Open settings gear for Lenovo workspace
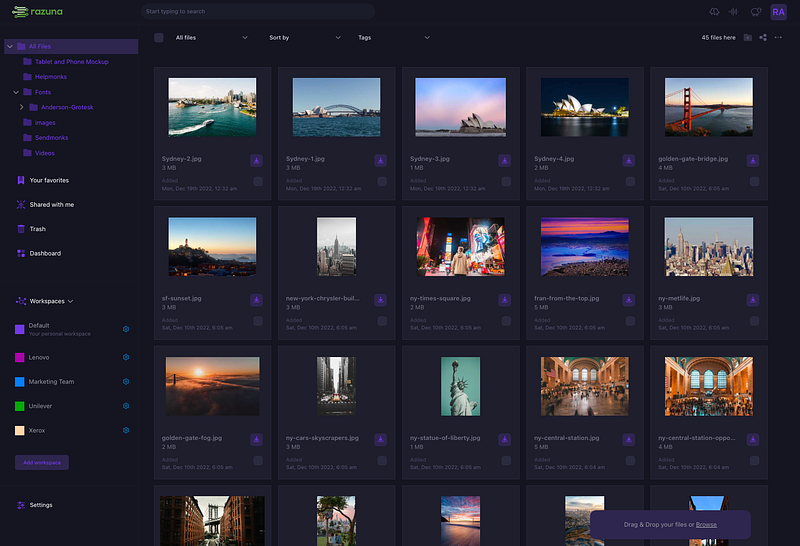Viewport: 800px width, 546px height. tap(126, 357)
